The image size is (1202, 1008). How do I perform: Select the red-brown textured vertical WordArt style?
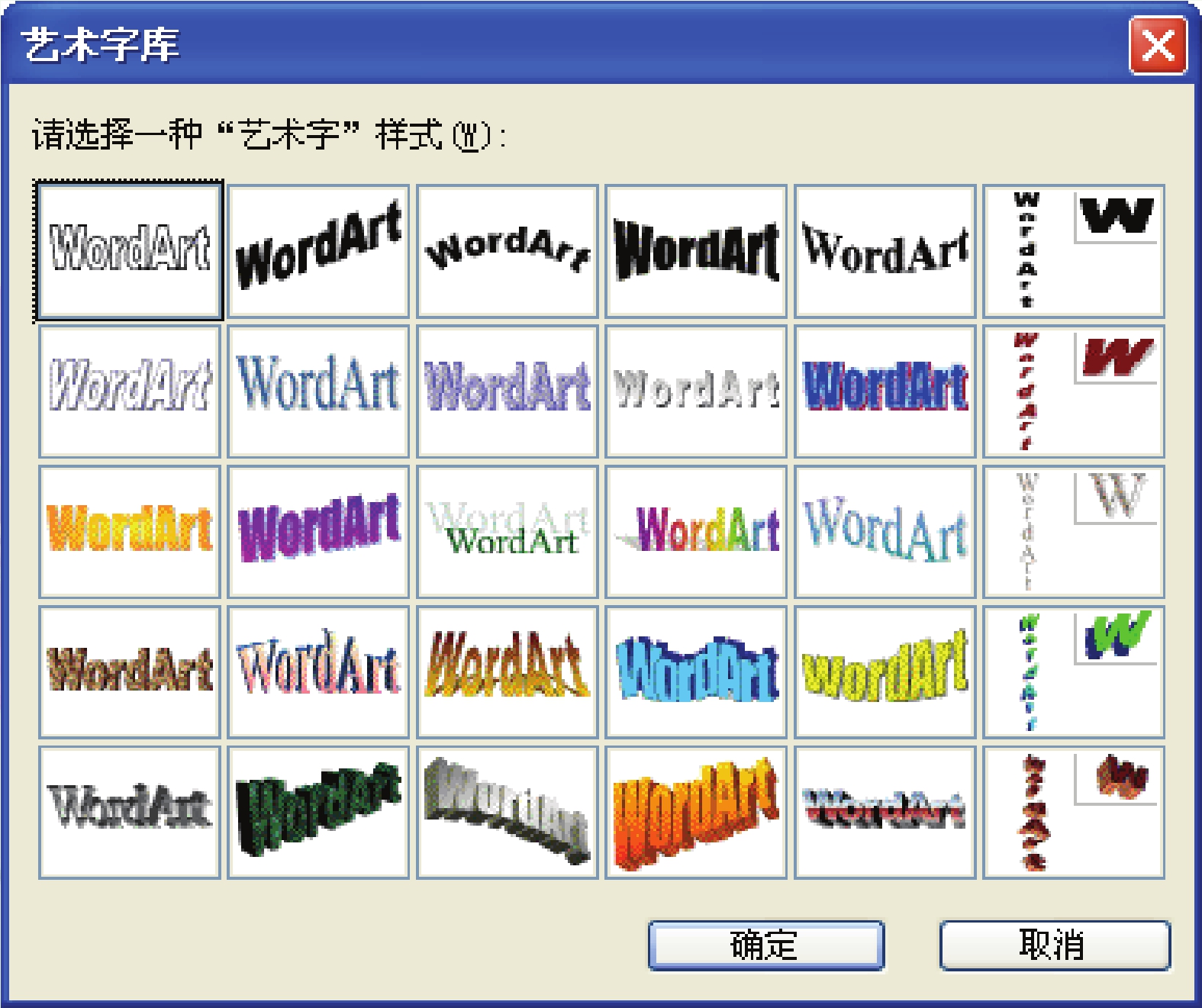[1074, 813]
